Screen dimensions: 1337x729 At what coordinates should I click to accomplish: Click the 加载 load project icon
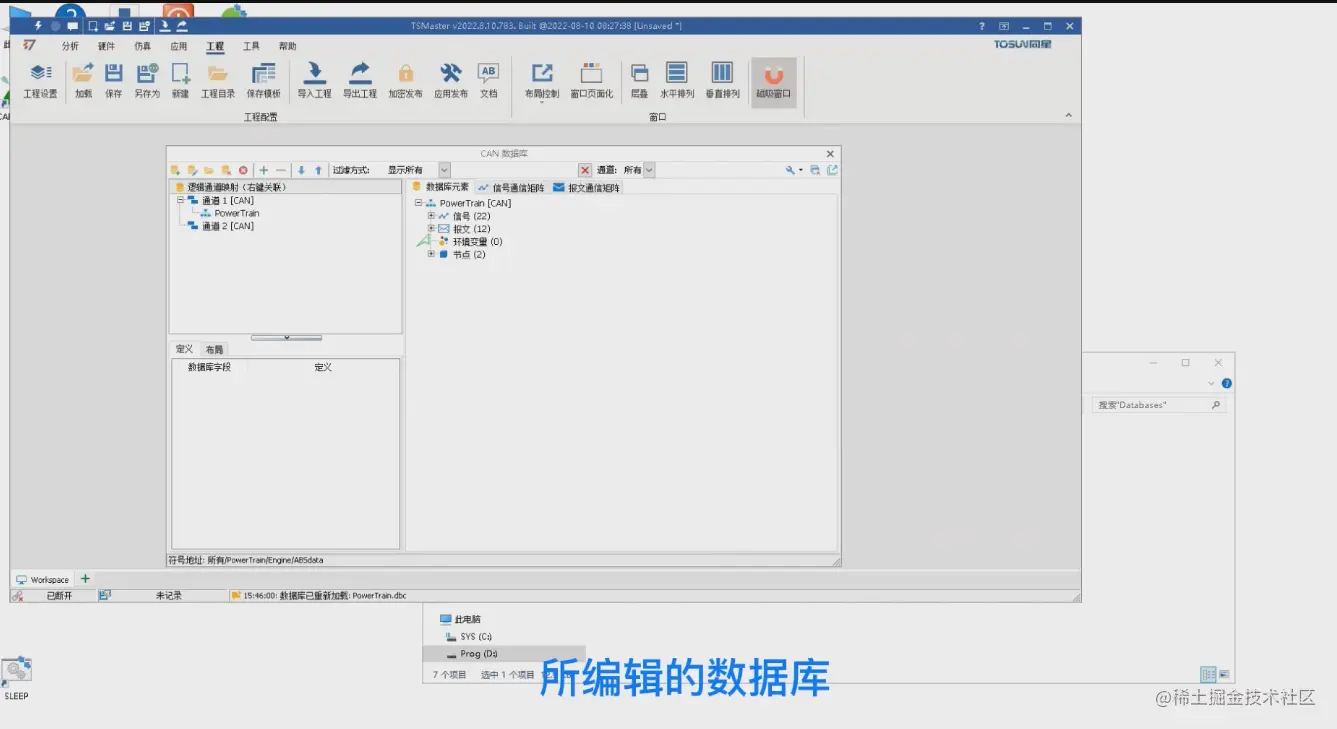[x=84, y=80]
